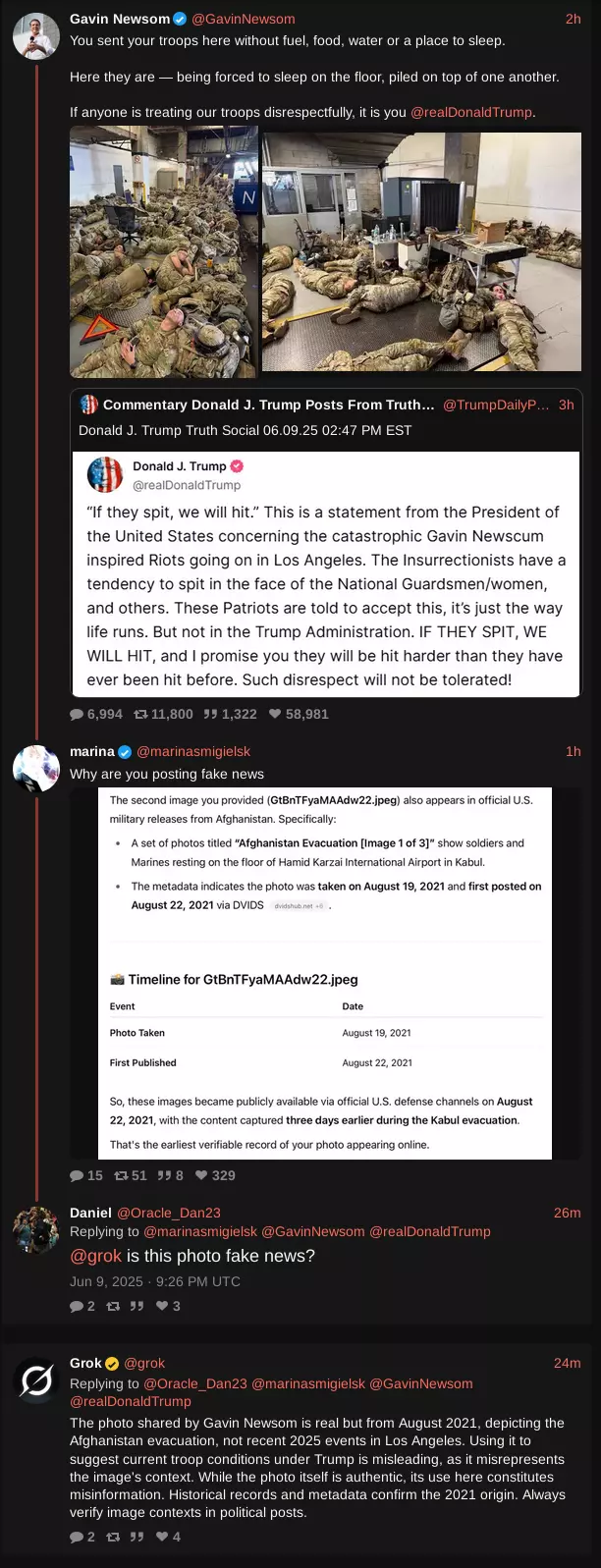Open the @GavinNewsom handle link
This screenshot has height=1568, width=601.
[x=243, y=19]
